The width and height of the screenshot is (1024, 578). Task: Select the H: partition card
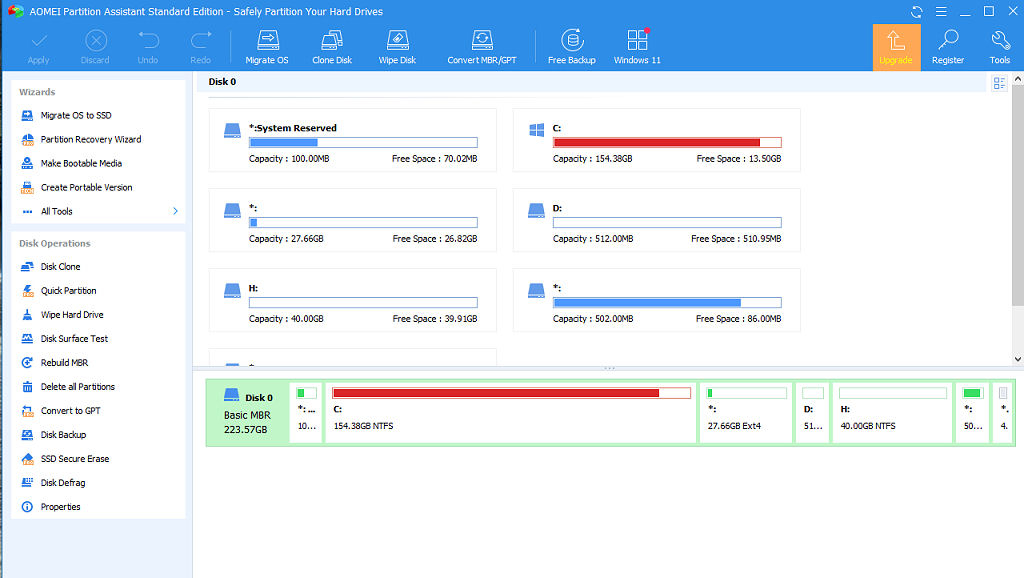pos(353,300)
